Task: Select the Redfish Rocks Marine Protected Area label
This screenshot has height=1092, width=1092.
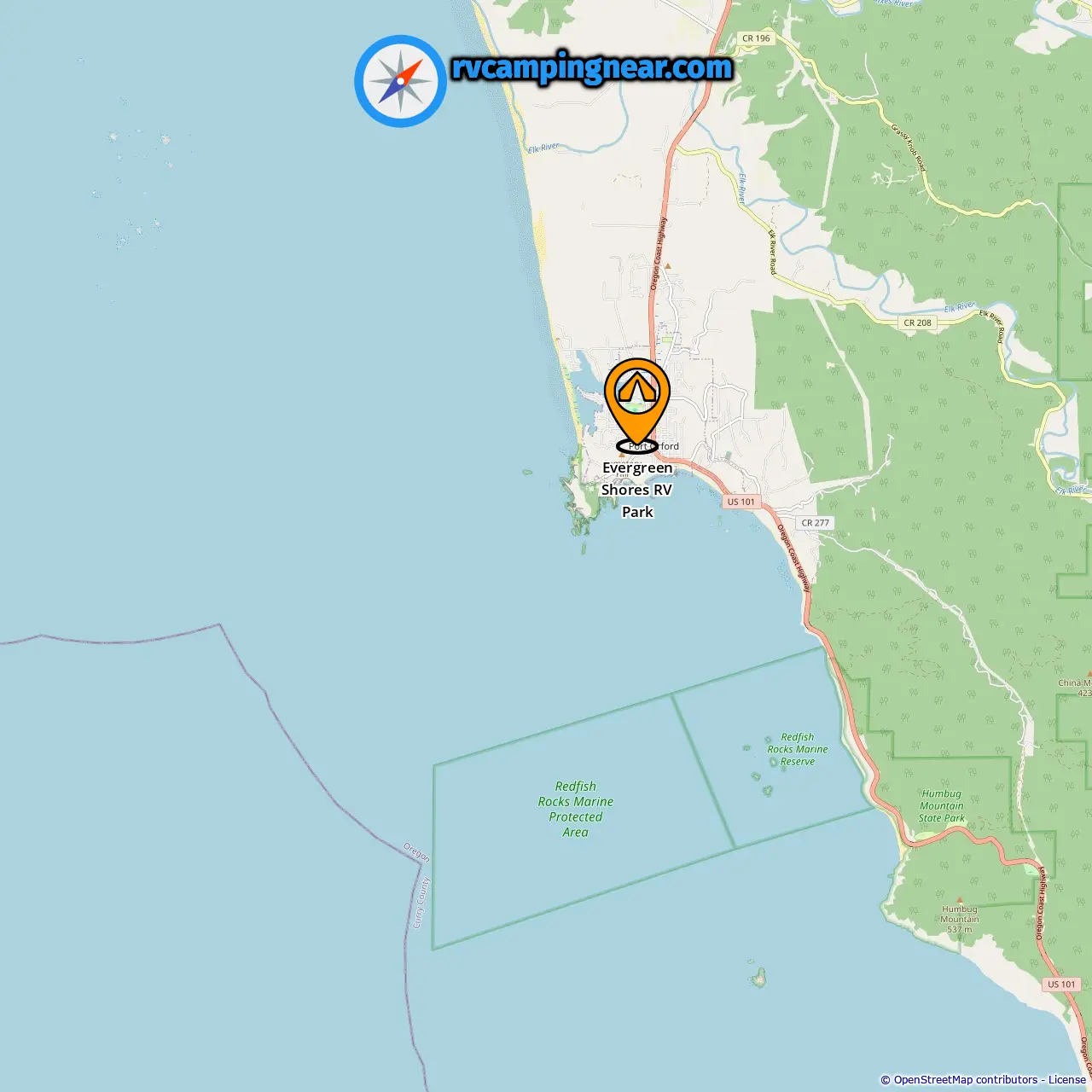Action: coord(576,809)
